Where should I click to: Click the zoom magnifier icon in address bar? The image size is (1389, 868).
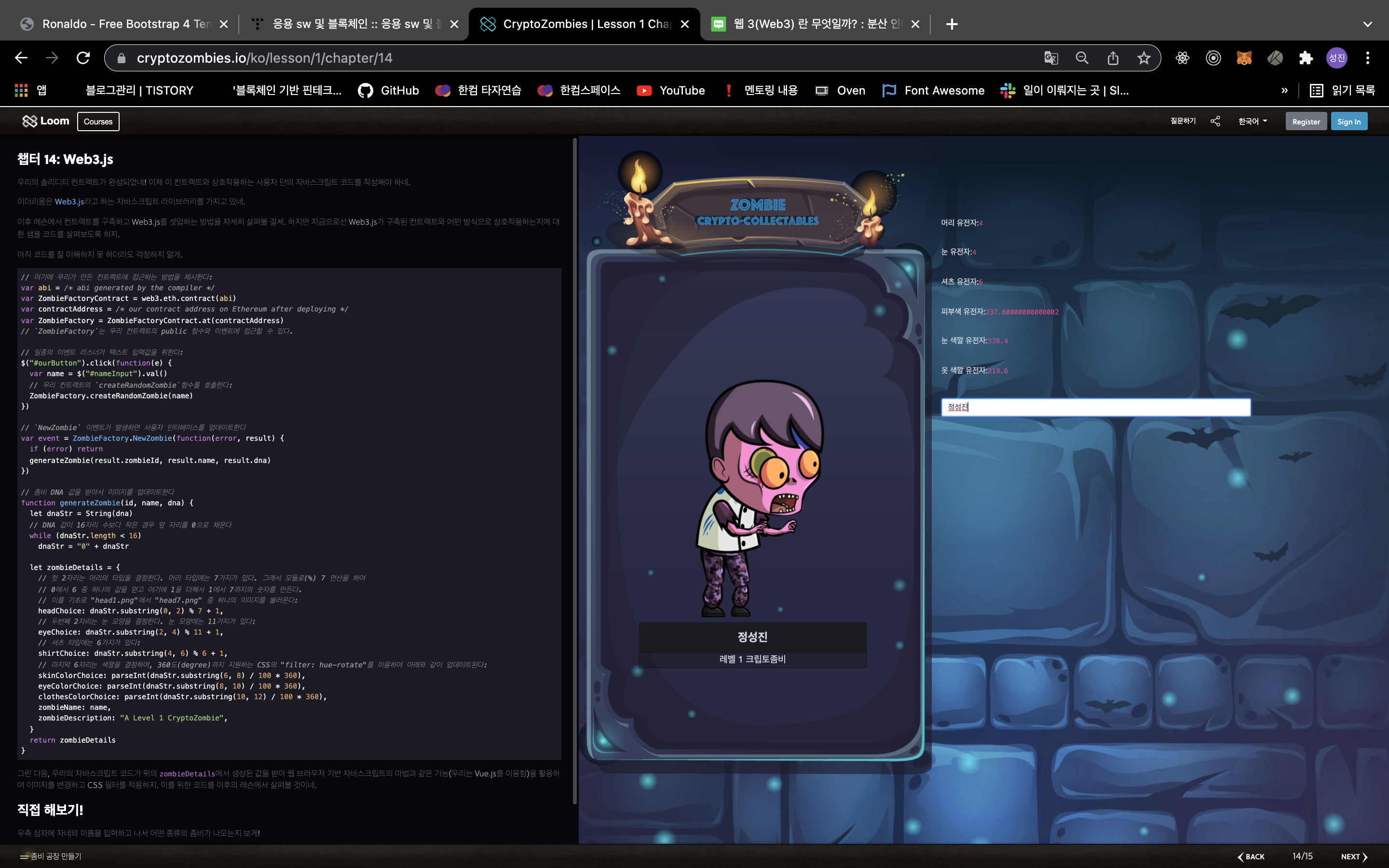coord(1081,58)
